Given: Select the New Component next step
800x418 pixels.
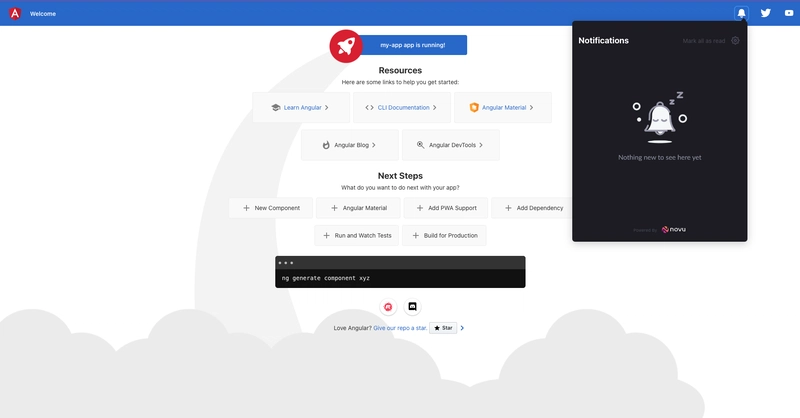Looking at the screenshot, I should [271, 208].
